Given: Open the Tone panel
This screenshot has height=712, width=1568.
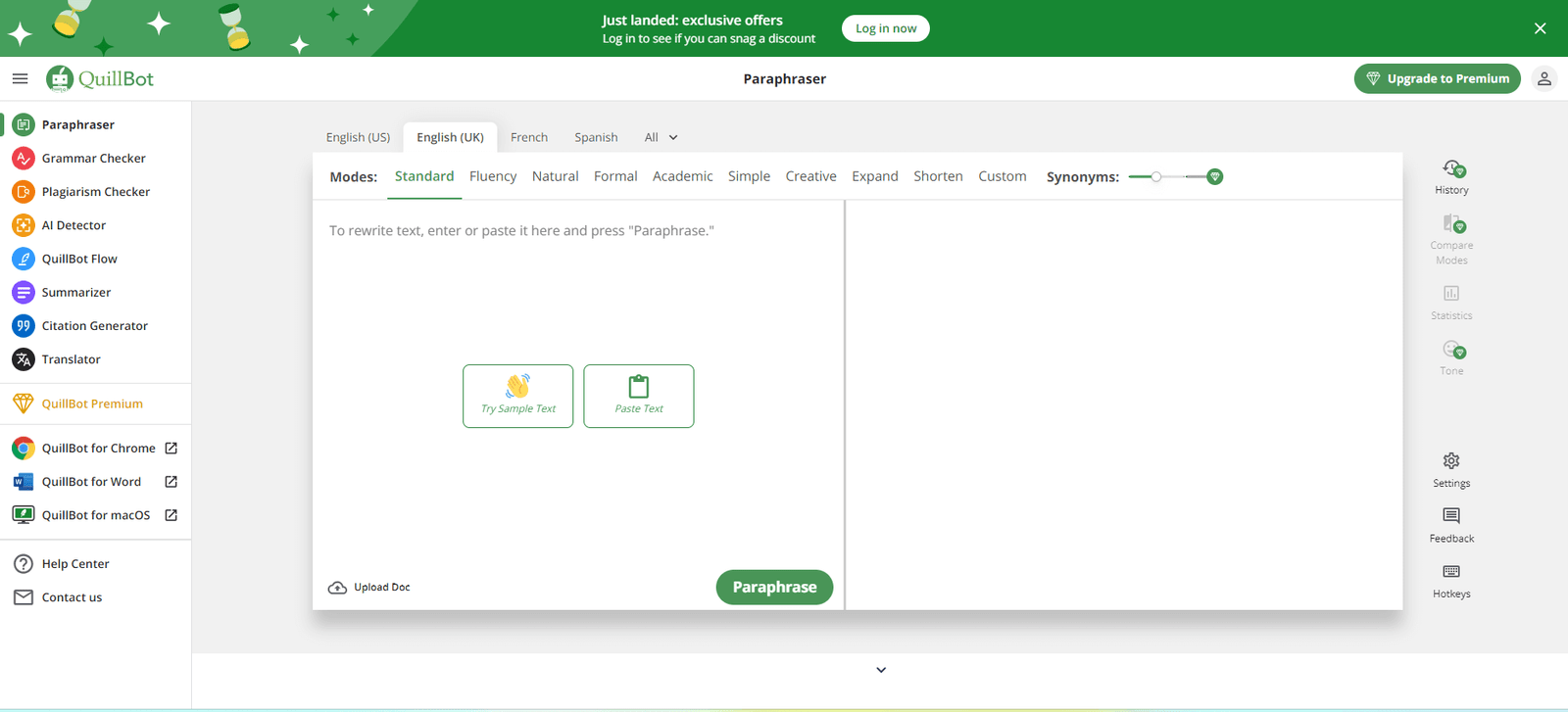Looking at the screenshot, I should (1451, 357).
